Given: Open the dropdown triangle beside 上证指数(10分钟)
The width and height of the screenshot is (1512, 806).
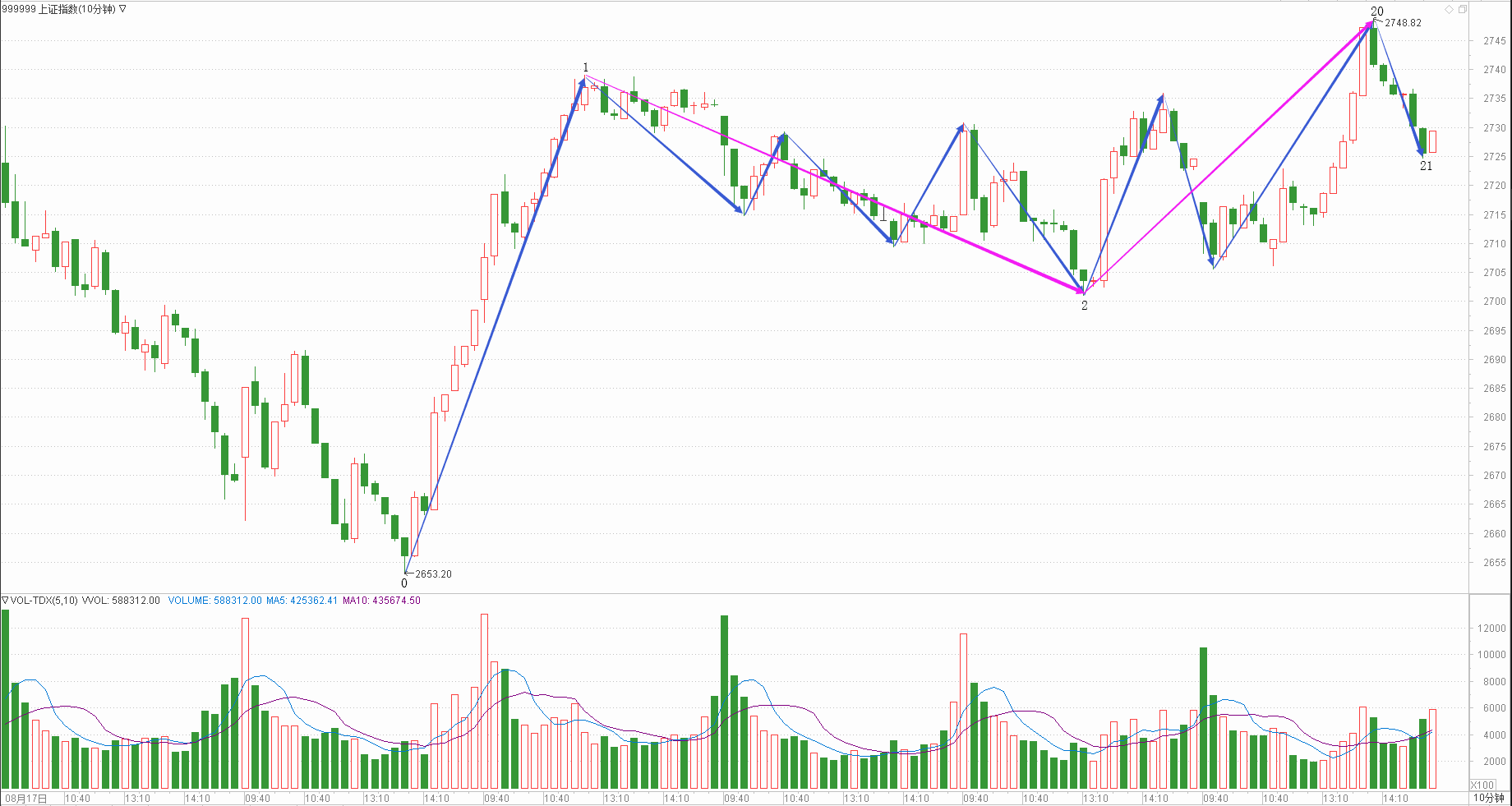Looking at the screenshot, I should click(123, 9).
